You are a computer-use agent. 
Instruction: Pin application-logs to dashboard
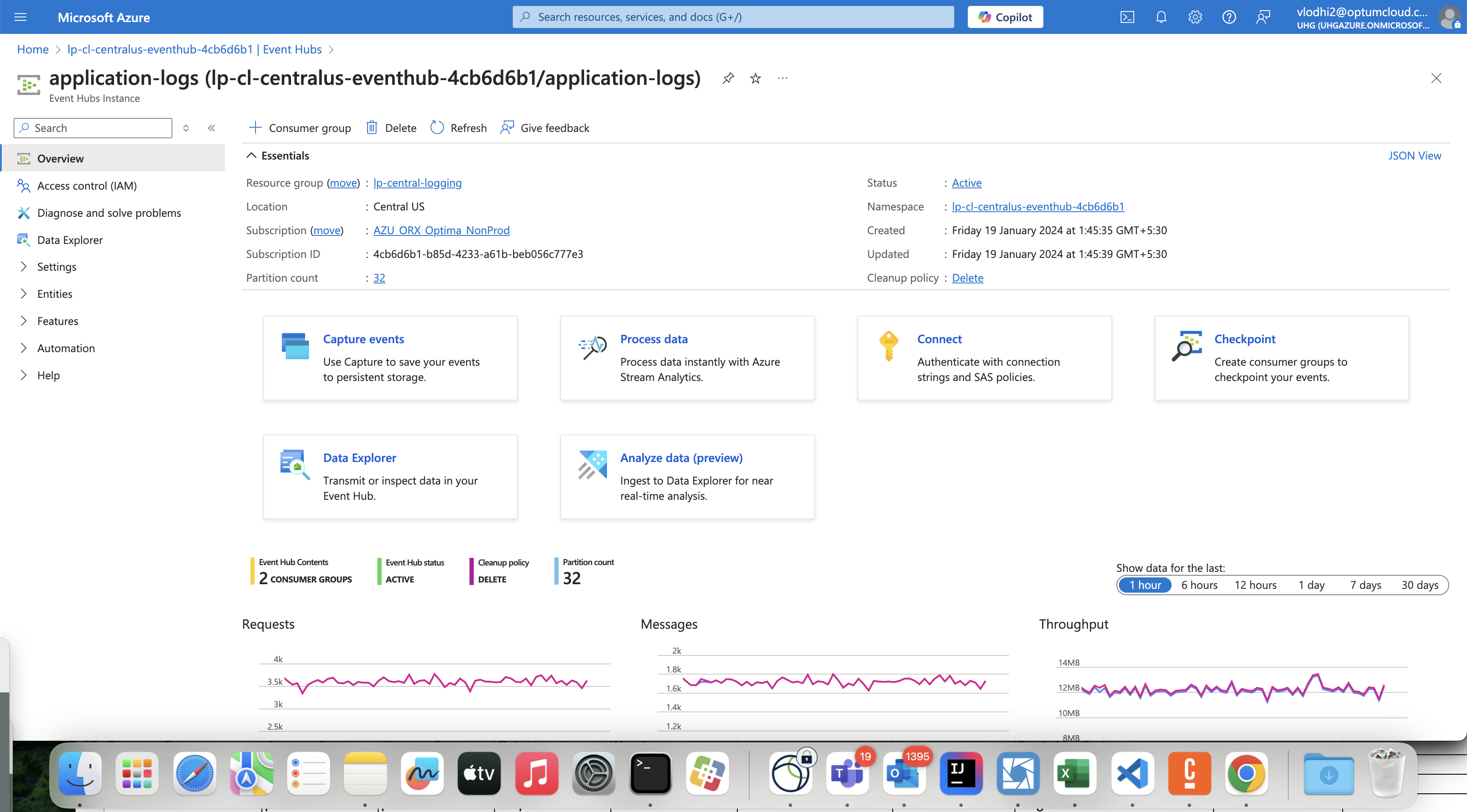[x=728, y=78]
